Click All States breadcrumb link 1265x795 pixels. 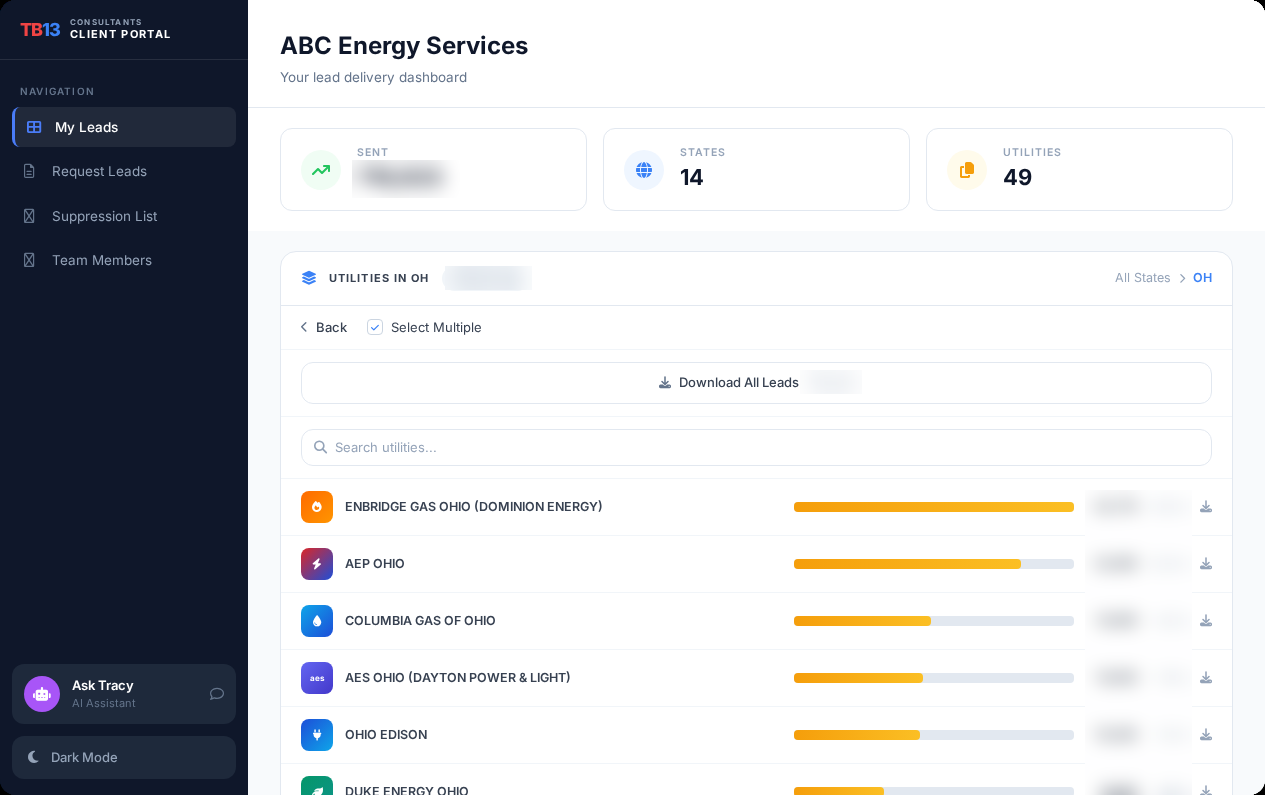pos(1142,278)
